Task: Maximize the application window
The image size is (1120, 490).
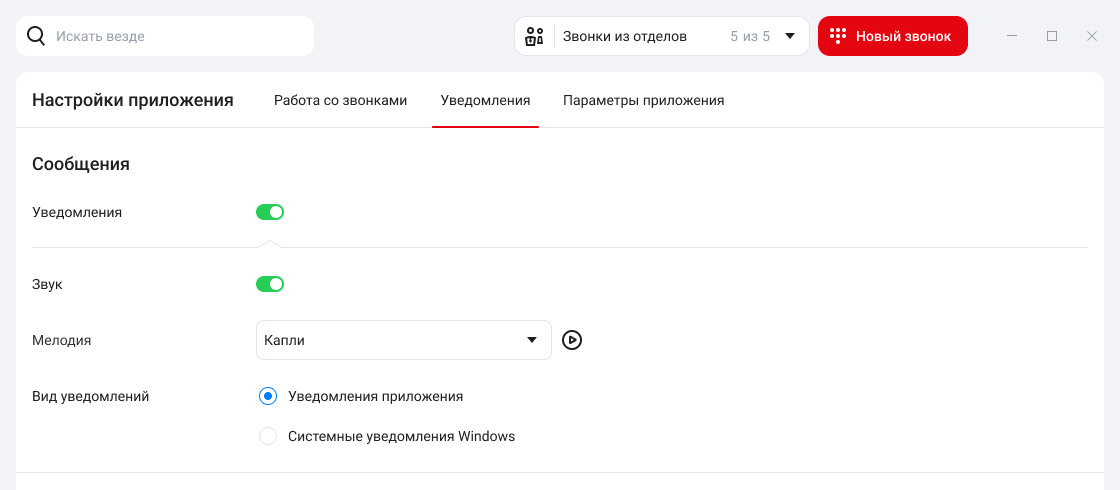Action: click(1051, 36)
